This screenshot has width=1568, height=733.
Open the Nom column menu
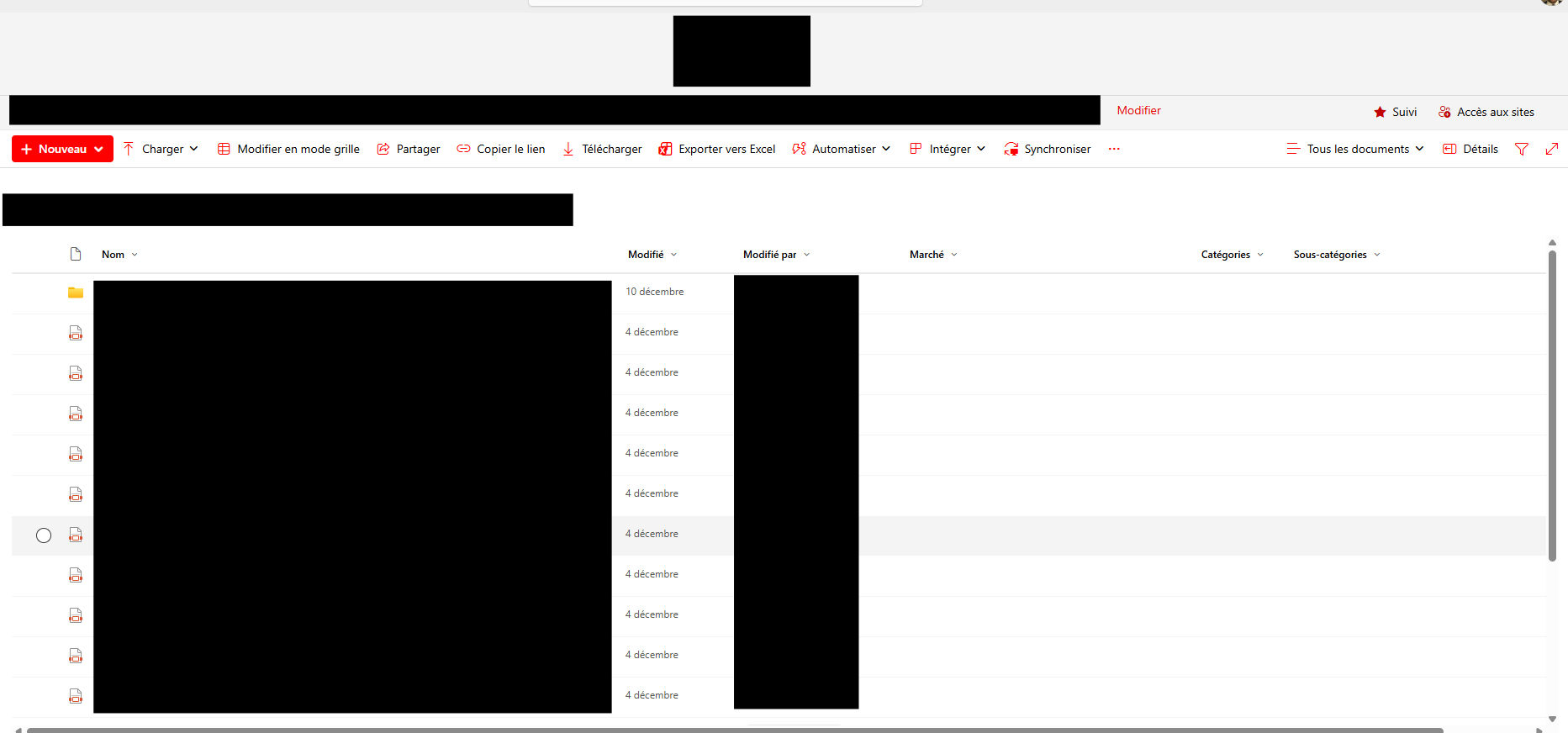pos(119,255)
